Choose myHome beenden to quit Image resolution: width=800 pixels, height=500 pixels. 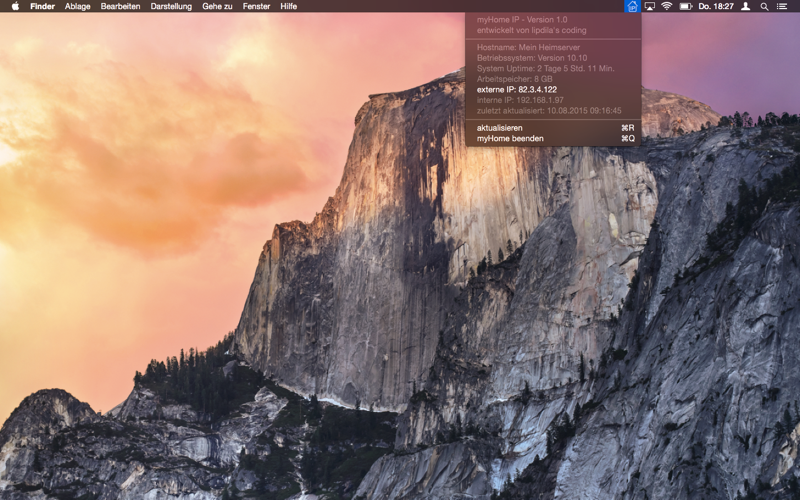[x=553, y=139]
